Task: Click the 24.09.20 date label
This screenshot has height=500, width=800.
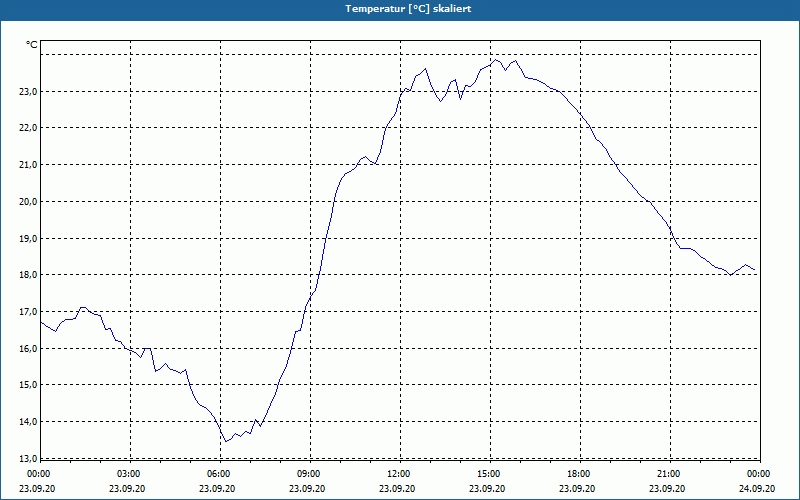Action: click(x=757, y=488)
